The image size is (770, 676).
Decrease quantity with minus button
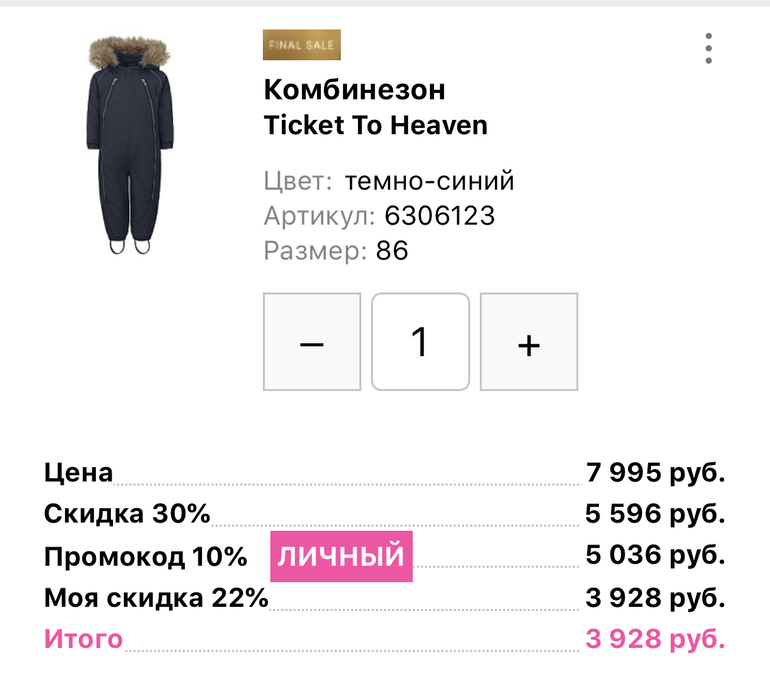point(312,342)
